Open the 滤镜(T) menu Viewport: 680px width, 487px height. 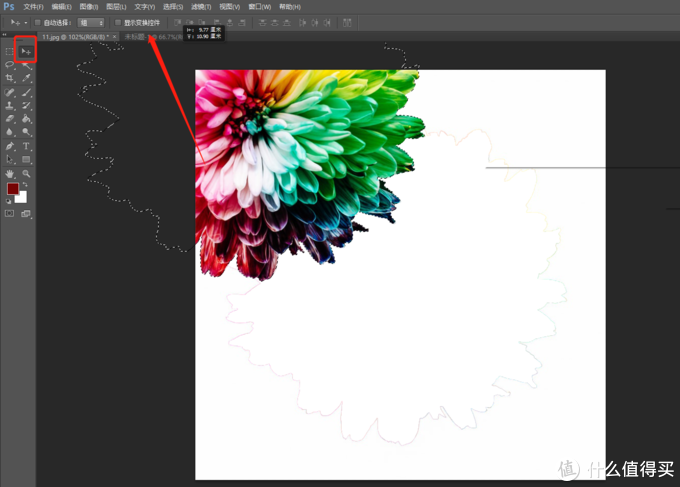point(201,7)
